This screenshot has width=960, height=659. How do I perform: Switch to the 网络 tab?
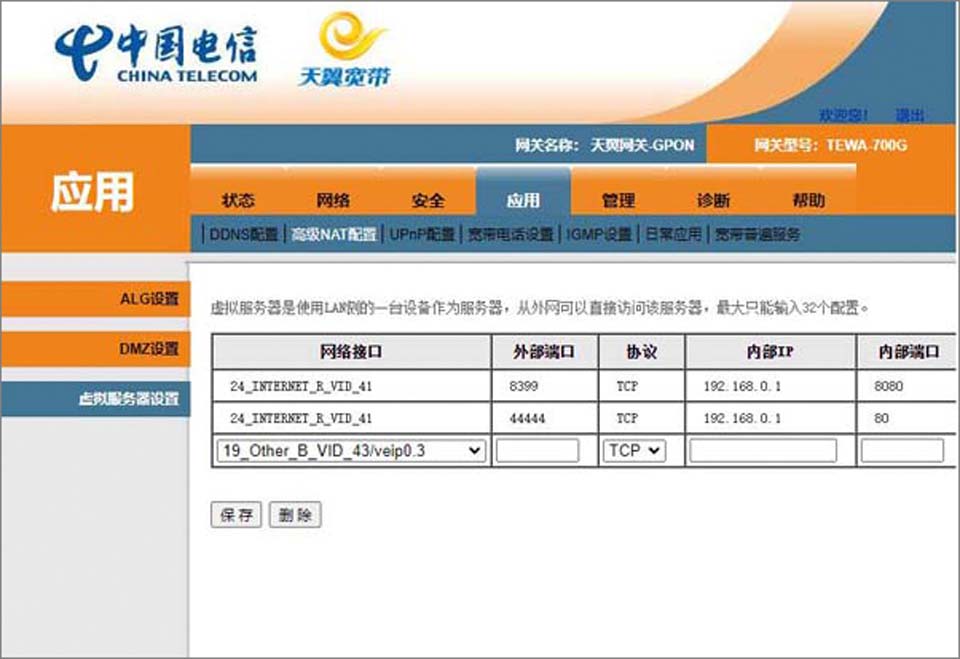[x=333, y=200]
